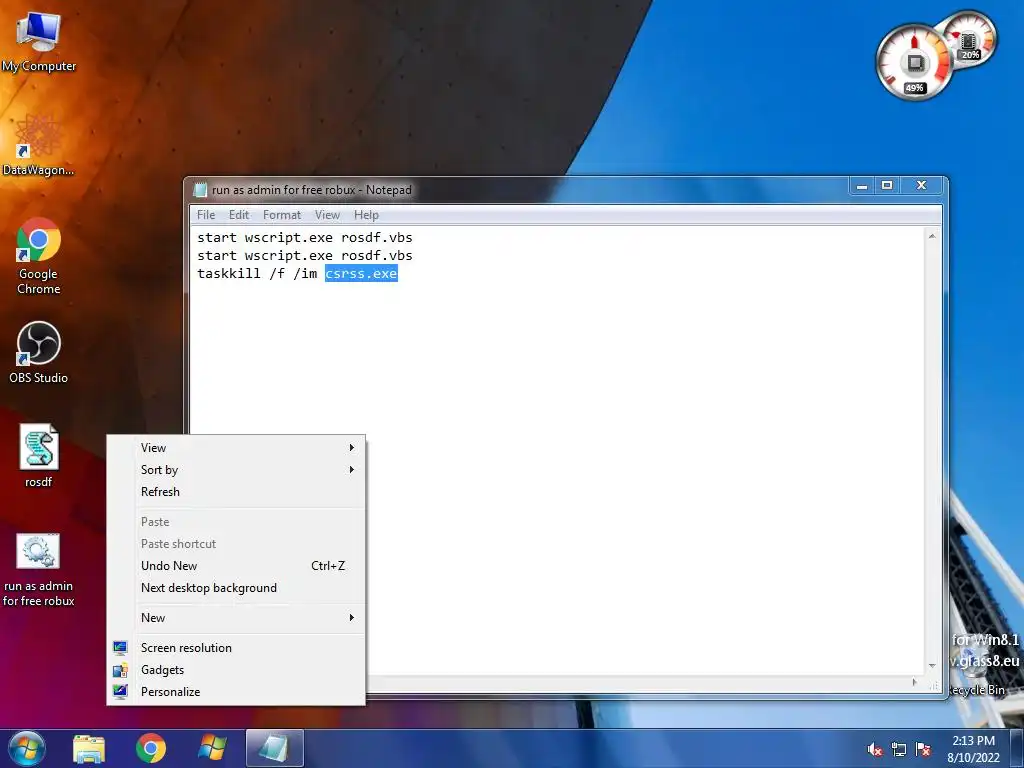The image size is (1024, 768).
Task: Open the Format menu in Notepad
Action: pos(281,215)
